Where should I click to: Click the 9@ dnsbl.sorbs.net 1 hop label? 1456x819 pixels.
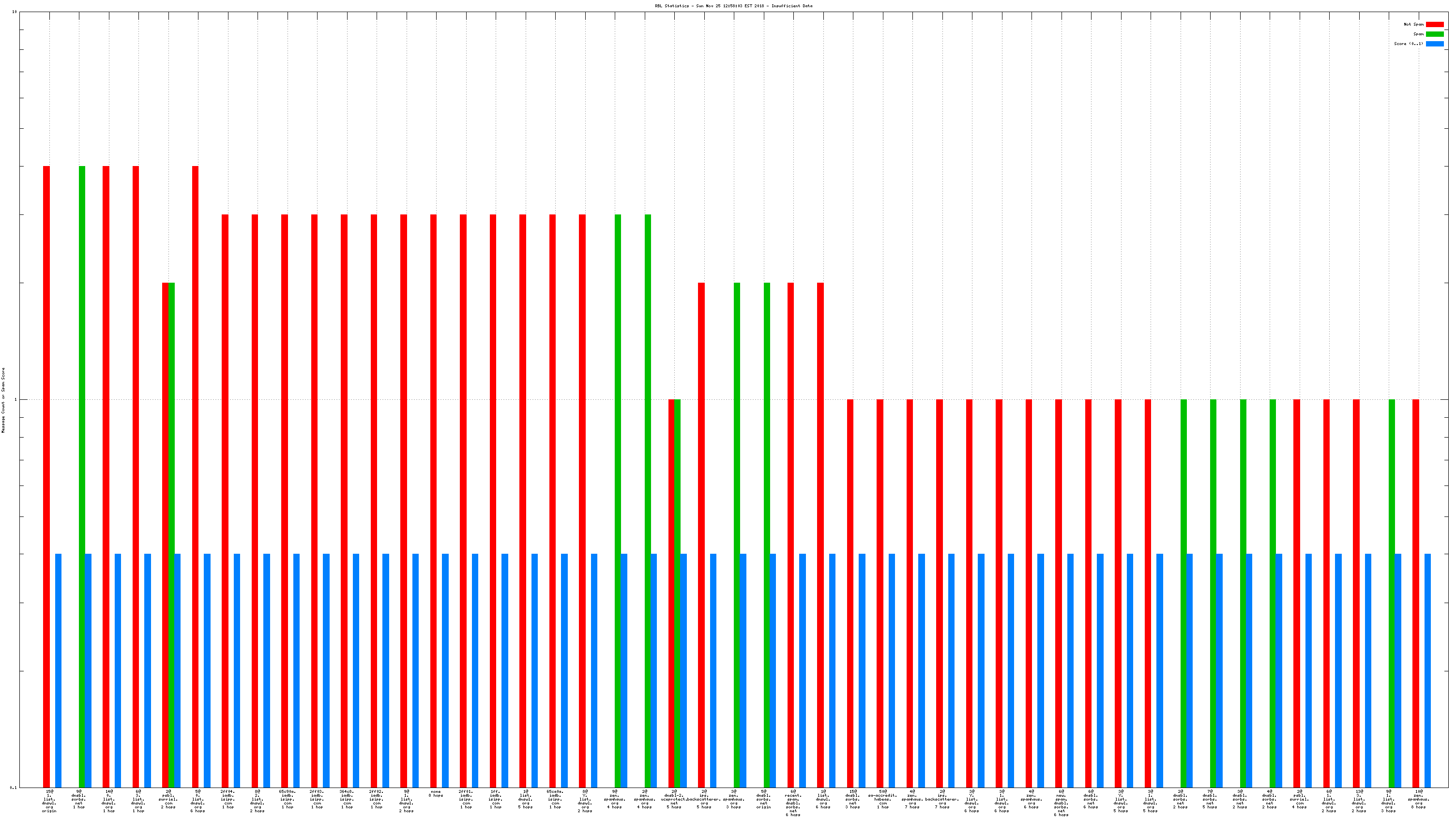click(x=78, y=799)
